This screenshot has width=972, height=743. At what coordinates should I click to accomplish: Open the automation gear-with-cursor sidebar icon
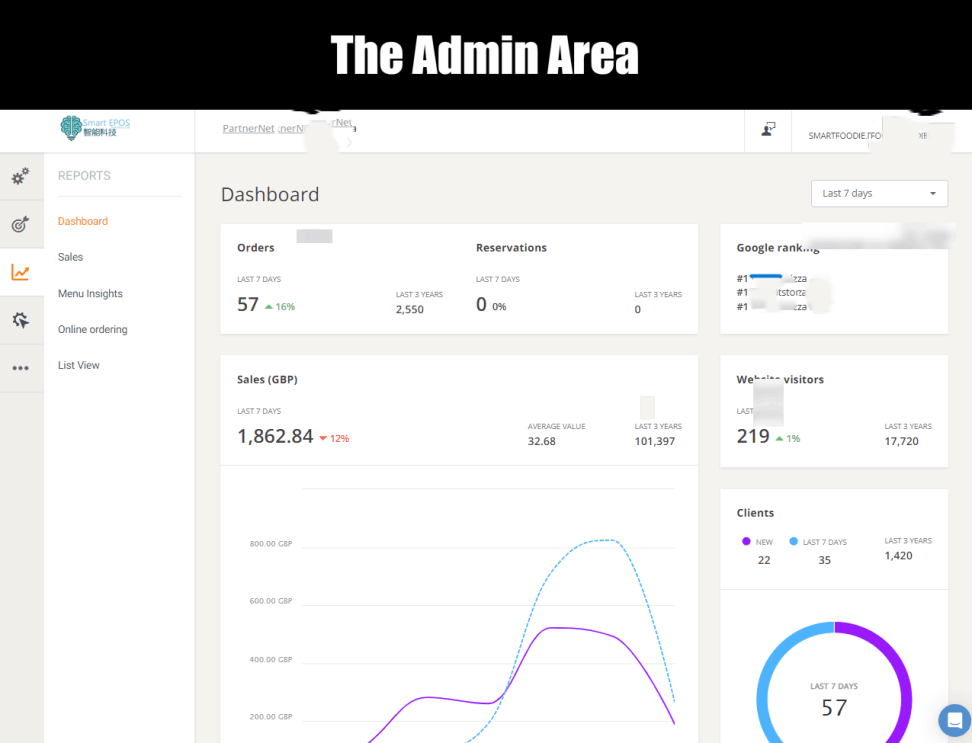(x=21, y=319)
